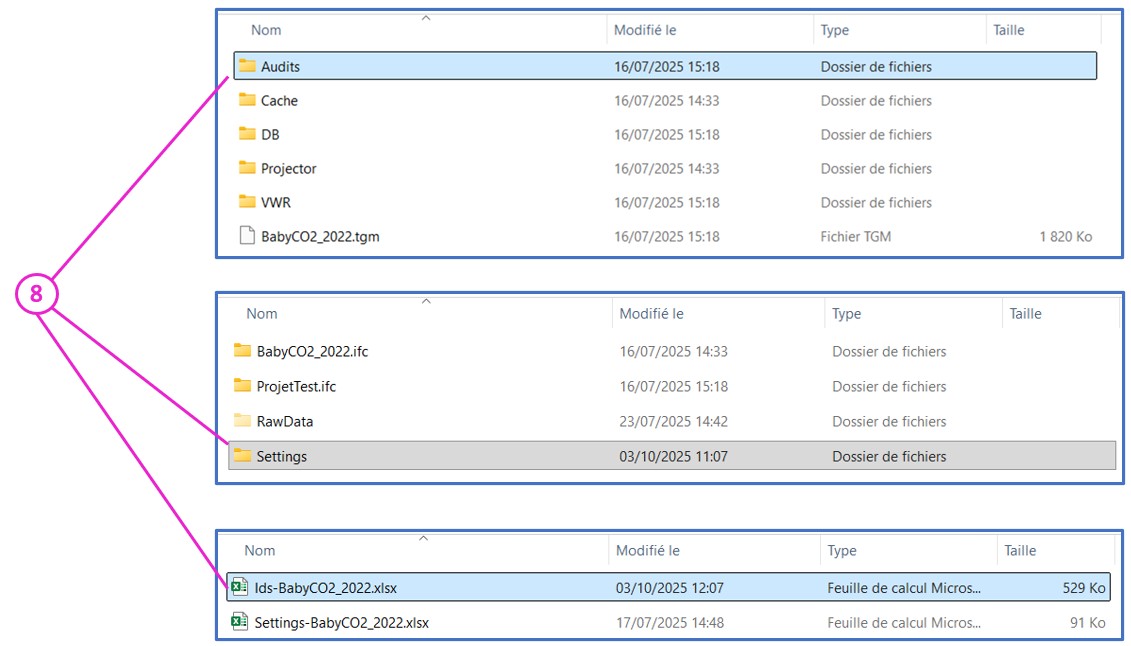Viewport: 1131px width, 646px height.
Task: Open the RawData folder icon
Action: [x=242, y=421]
